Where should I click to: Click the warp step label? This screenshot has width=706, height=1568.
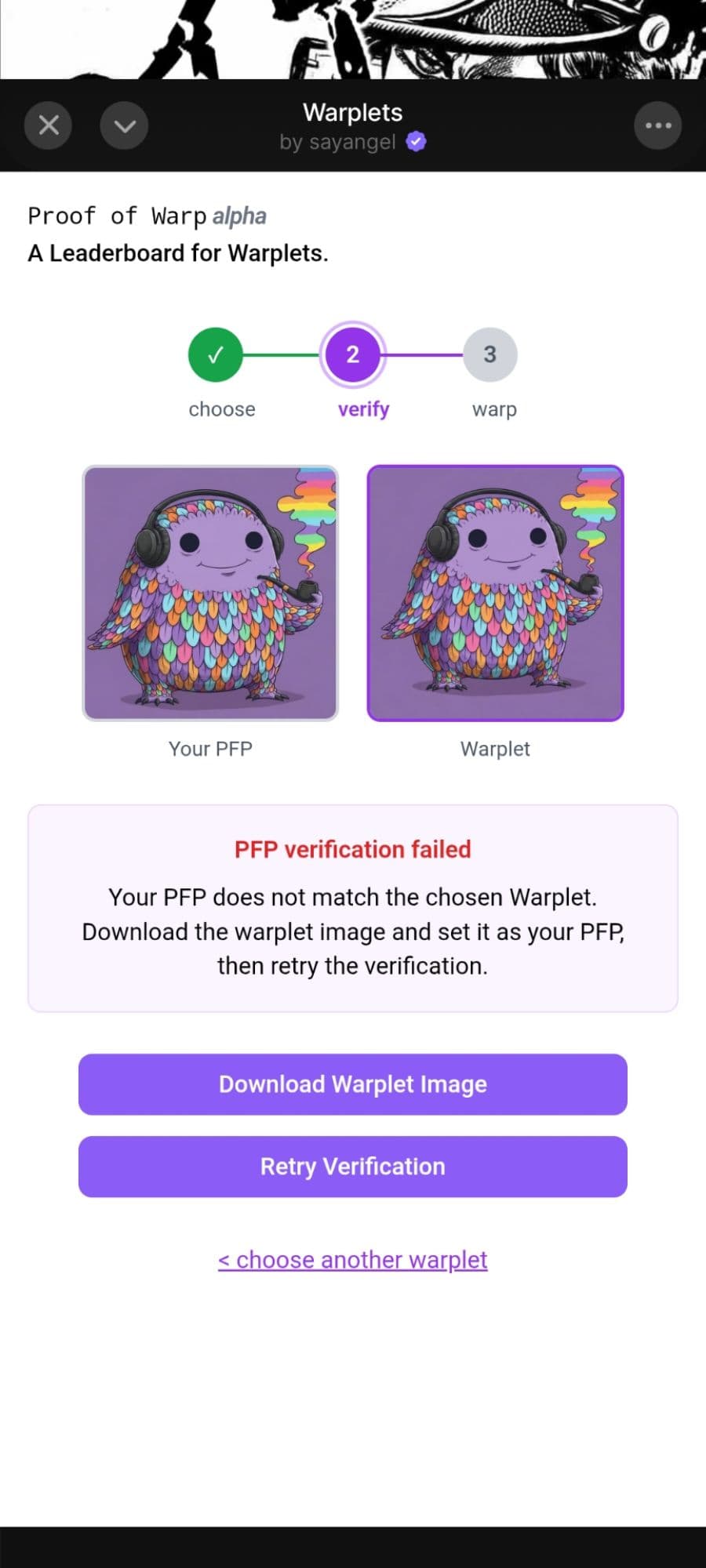[x=494, y=409]
